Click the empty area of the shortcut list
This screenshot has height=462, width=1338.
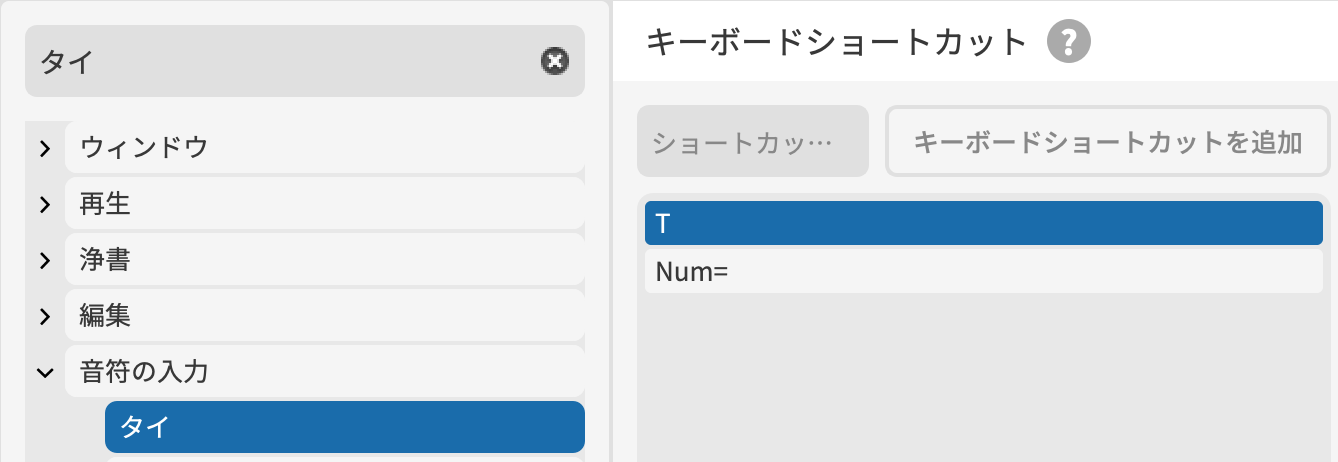tap(983, 380)
